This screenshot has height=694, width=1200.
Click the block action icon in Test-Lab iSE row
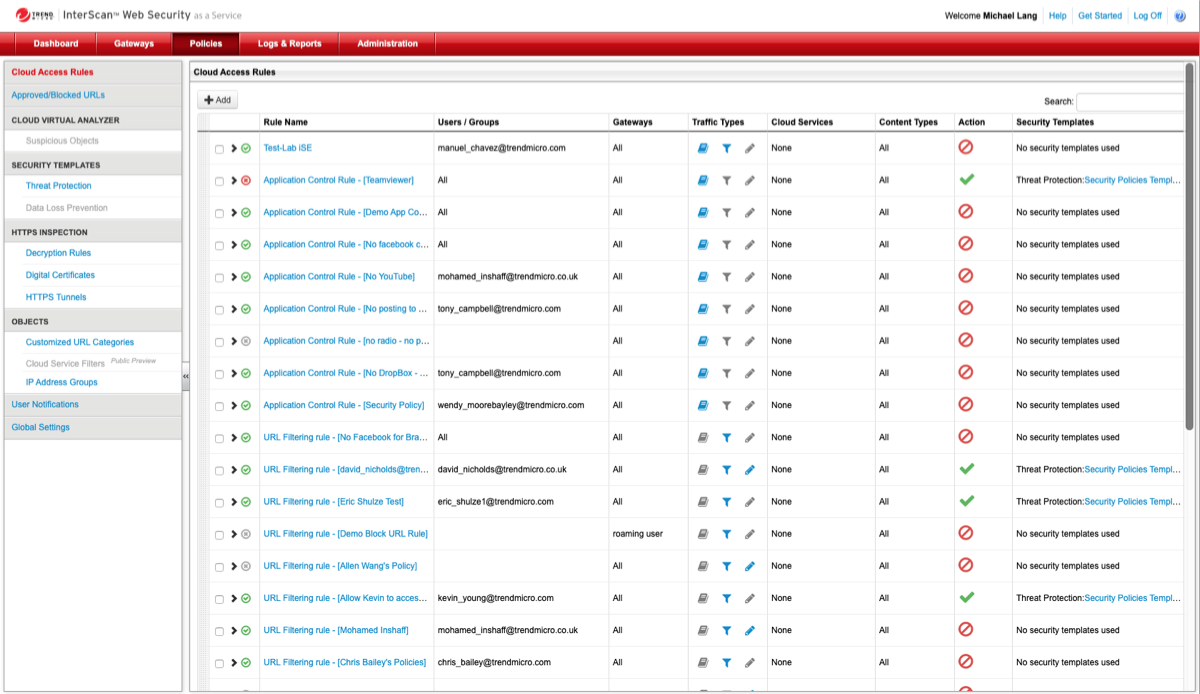click(966, 147)
